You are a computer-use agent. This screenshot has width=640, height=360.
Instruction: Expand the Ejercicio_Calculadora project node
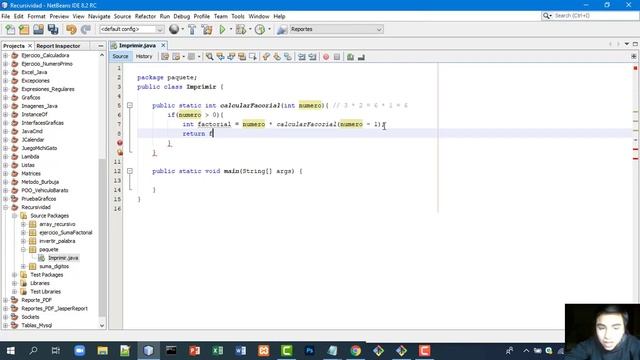tap(6, 56)
